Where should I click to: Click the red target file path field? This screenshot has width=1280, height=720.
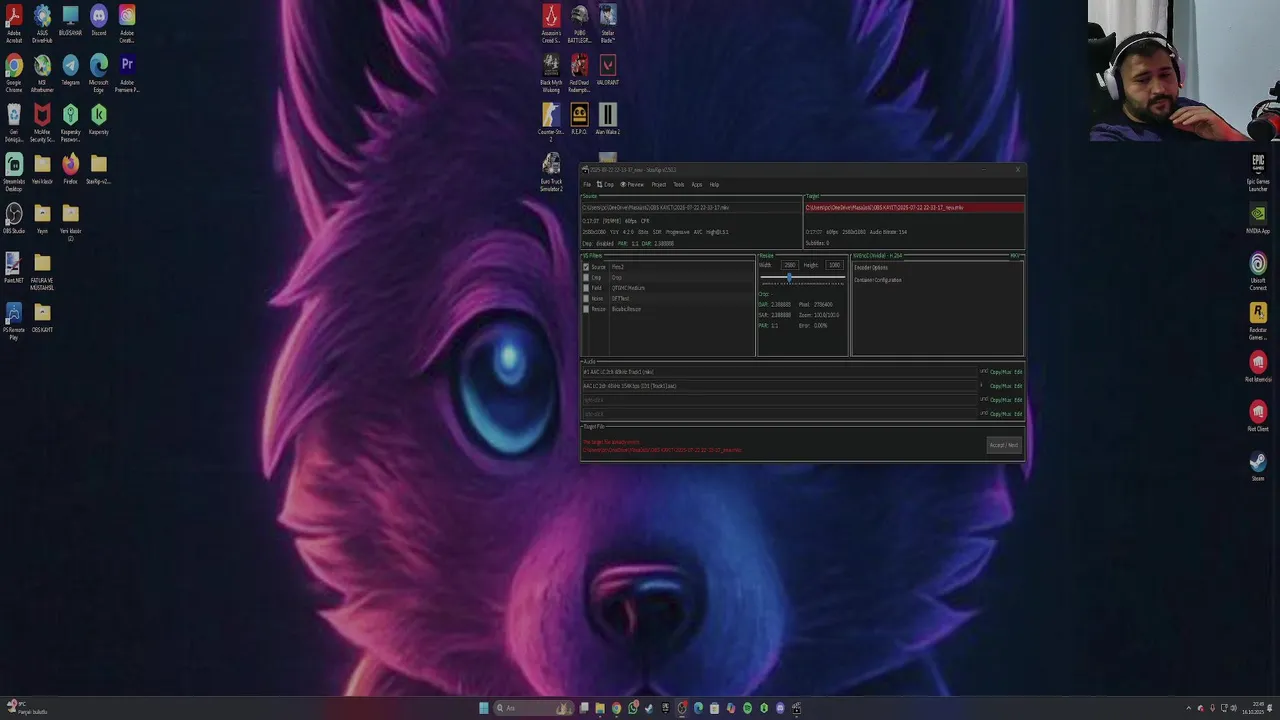pos(914,207)
